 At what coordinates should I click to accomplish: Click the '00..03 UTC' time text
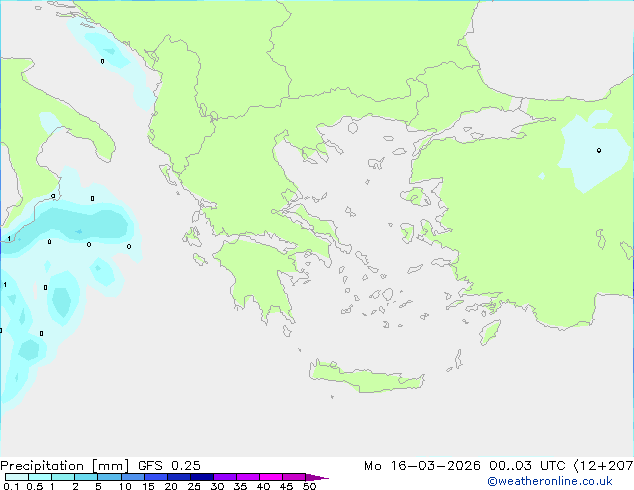point(527,466)
